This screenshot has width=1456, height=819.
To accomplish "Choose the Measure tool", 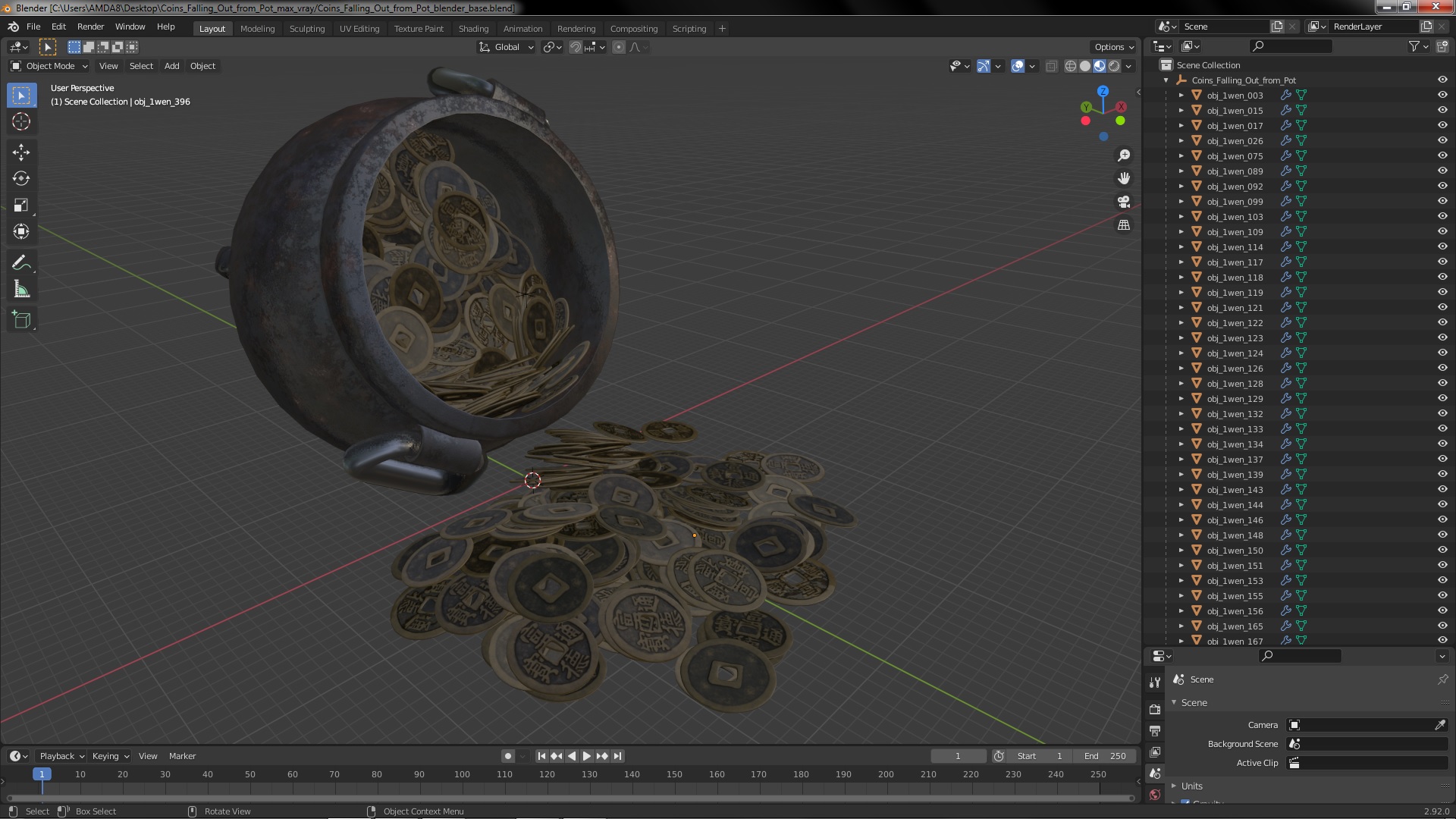I will [21, 290].
